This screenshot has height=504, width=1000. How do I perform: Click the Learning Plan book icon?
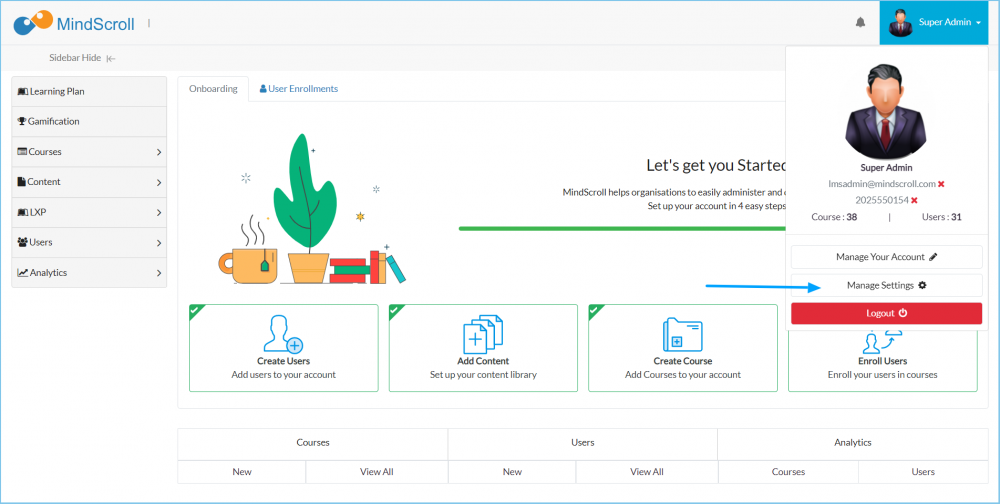click(22, 92)
